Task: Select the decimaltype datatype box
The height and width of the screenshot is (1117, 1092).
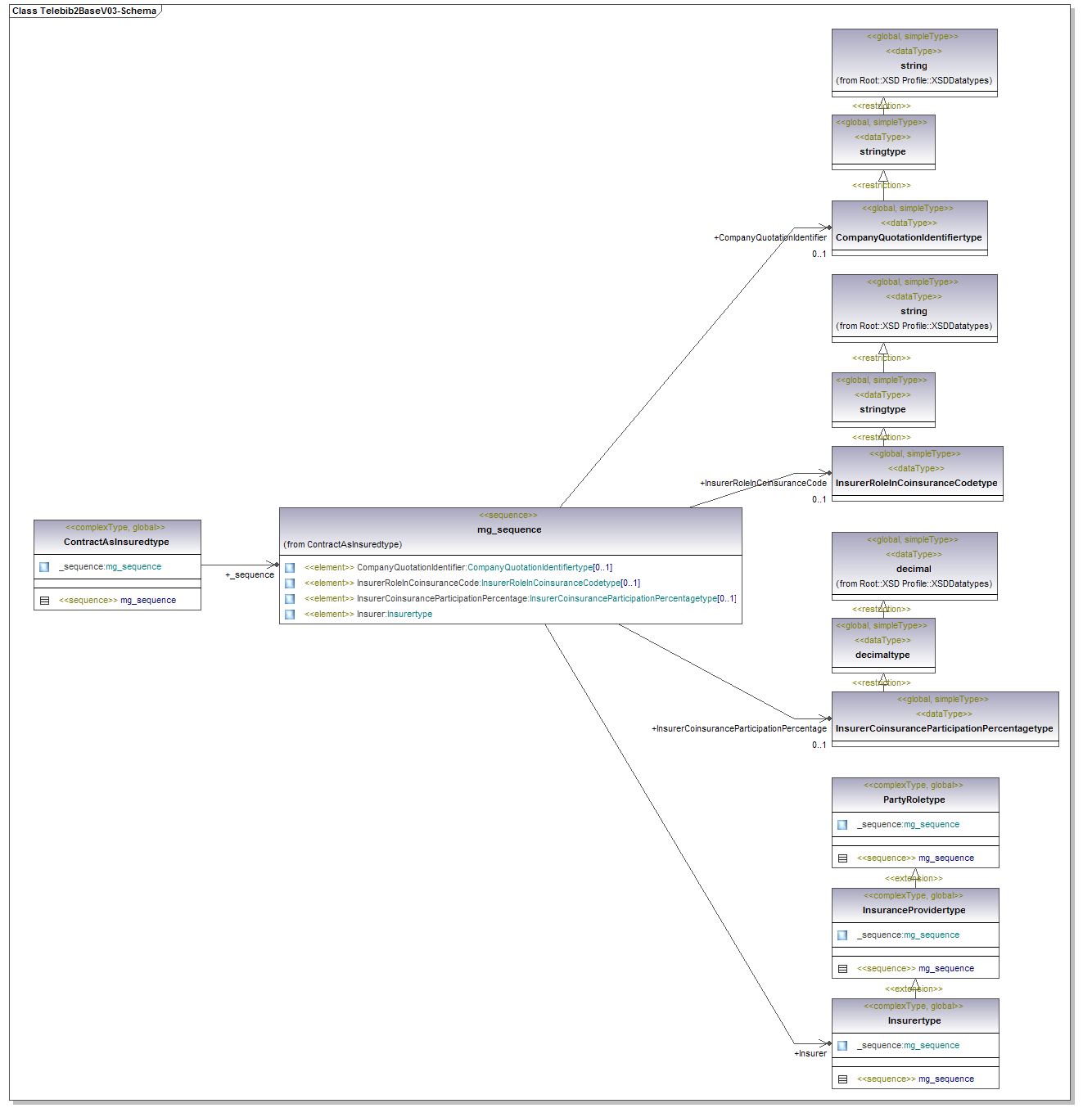Action: coord(882,655)
